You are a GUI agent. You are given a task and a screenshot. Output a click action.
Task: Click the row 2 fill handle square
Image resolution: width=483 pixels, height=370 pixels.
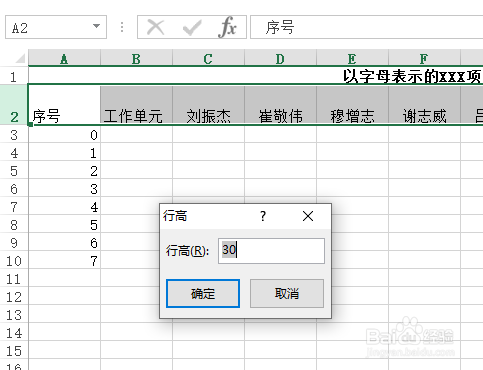tap(30, 125)
